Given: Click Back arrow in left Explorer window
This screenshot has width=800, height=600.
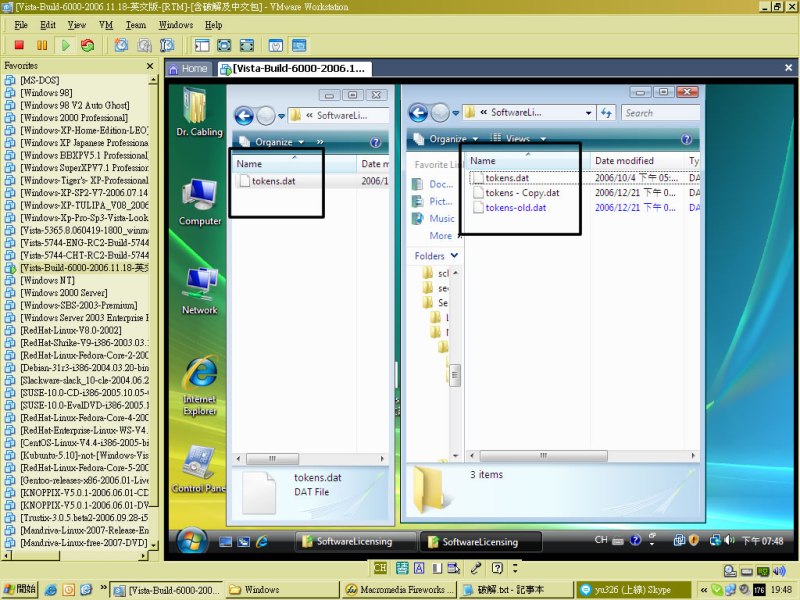Looking at the screenshot, I should [x=244, y=116].
